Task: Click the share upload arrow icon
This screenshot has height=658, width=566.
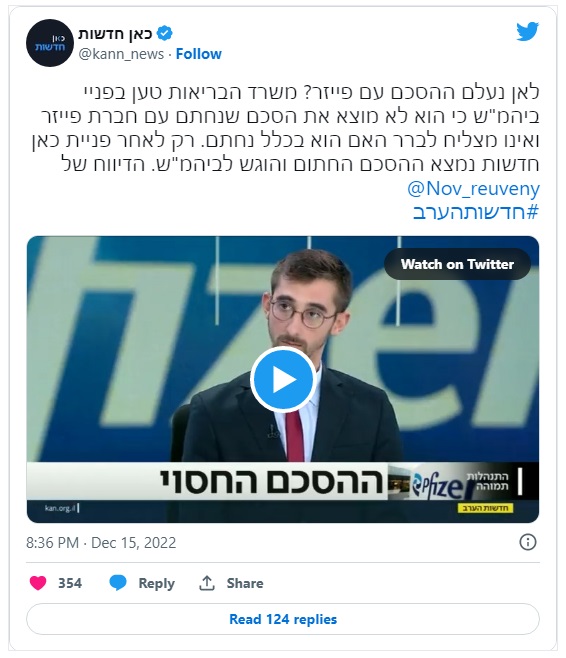Action: pos(206,583)
